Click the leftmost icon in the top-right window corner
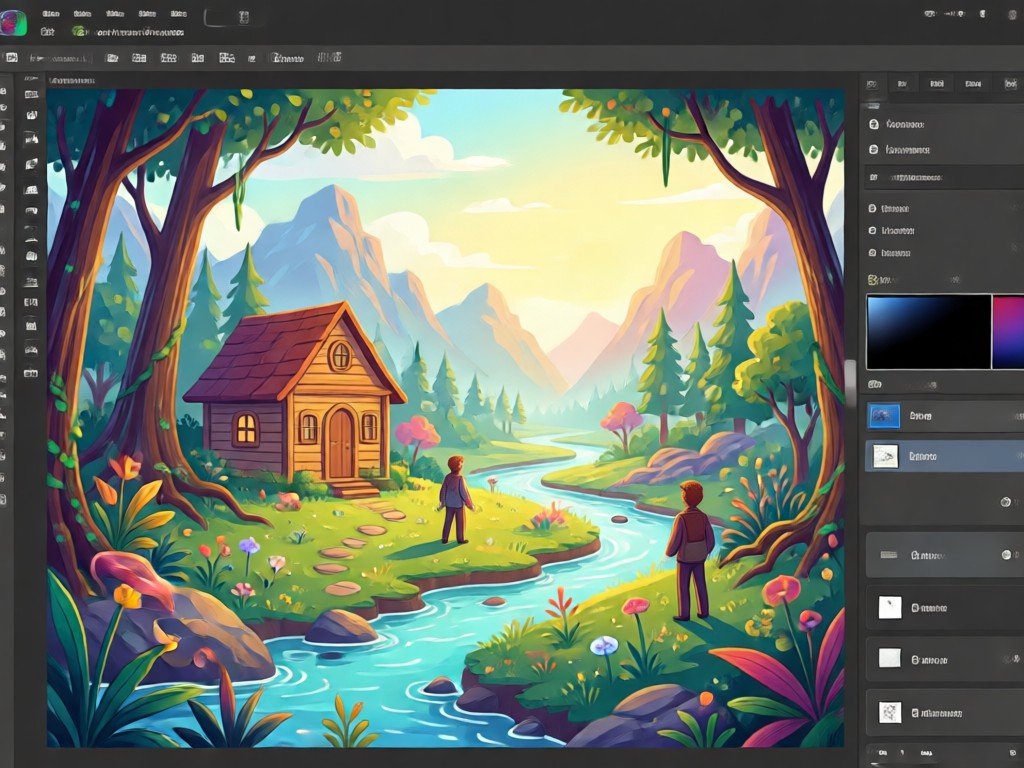The image size is (1024, 768). click(930, 14)
